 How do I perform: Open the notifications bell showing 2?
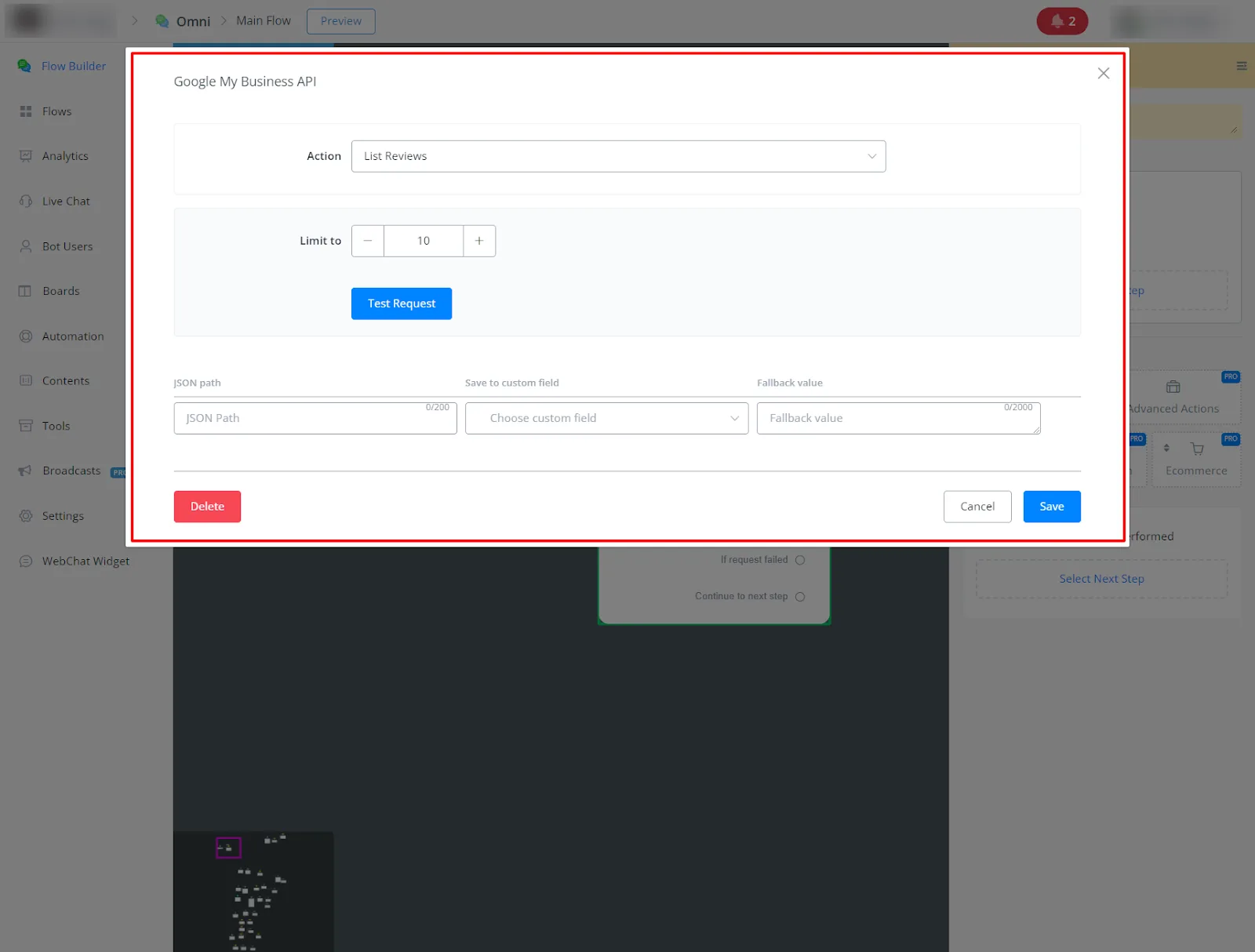coord(1062,21)
